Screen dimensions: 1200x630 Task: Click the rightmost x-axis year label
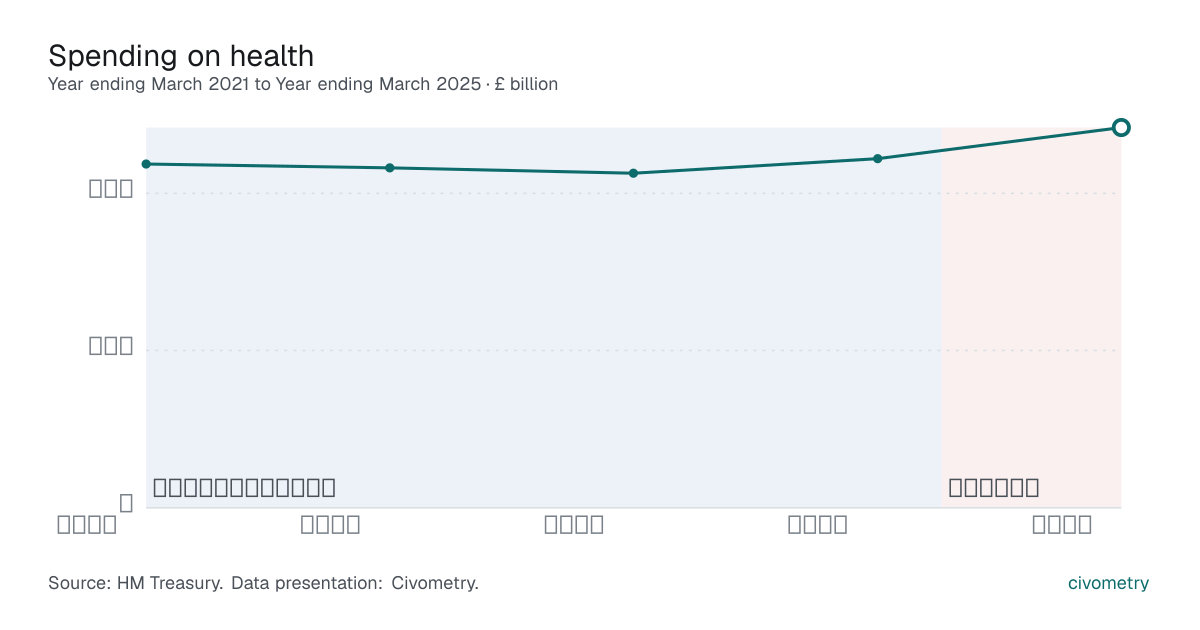click(x=1062, y=525)
